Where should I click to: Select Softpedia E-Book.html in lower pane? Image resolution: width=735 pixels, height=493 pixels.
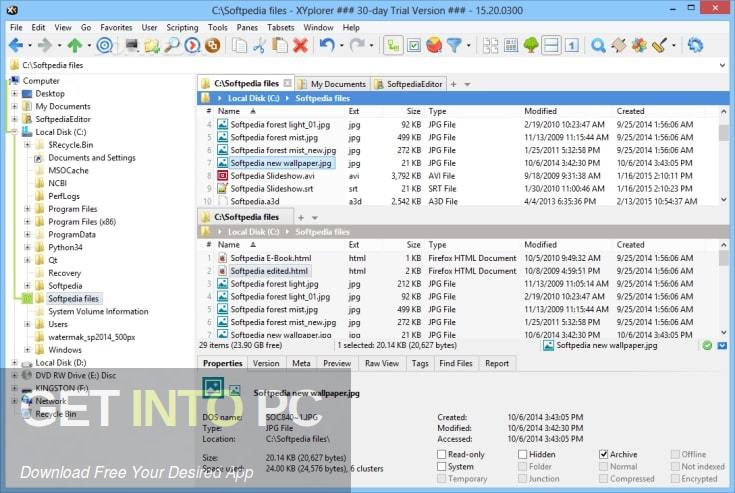(270, 258)
